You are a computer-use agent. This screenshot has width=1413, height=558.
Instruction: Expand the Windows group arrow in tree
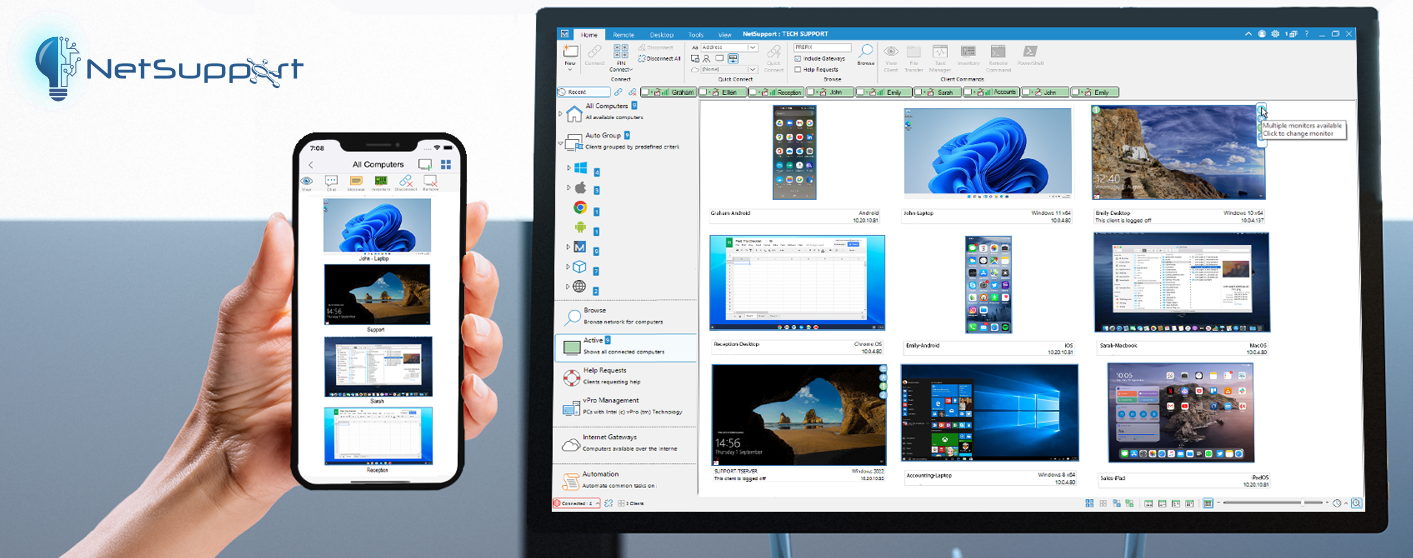click(568, 168)
